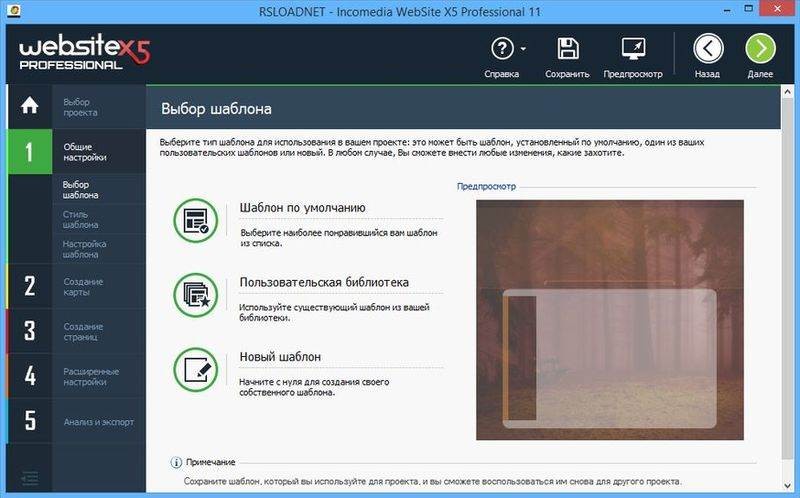Click the Новый шаблон pencil icon
This screenshot has width=800, height=498.
coord(195,368)
